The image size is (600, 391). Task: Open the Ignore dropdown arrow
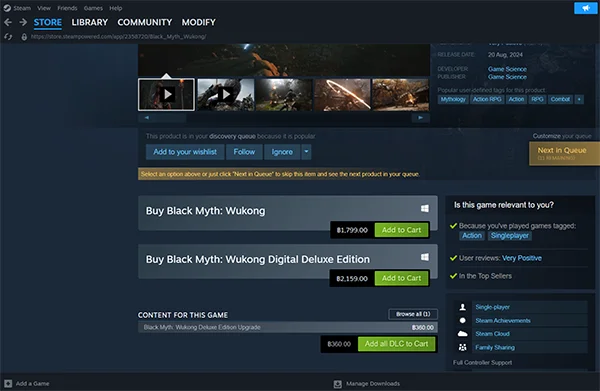(306, 152)
